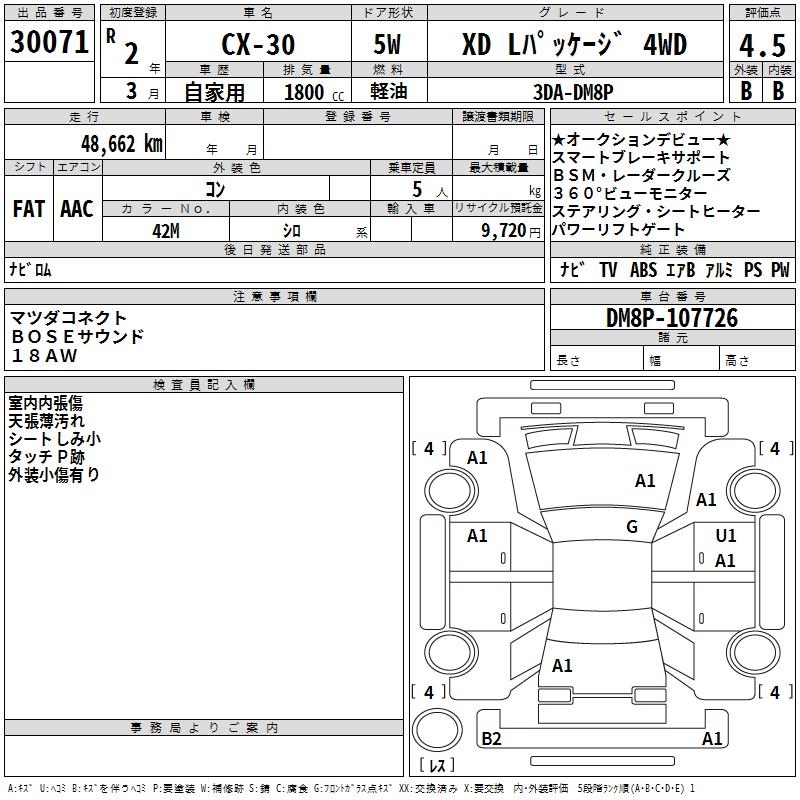Click the fuel type 軽油
Viewport: 800px width, 800px height.
[x=388, y=91]
